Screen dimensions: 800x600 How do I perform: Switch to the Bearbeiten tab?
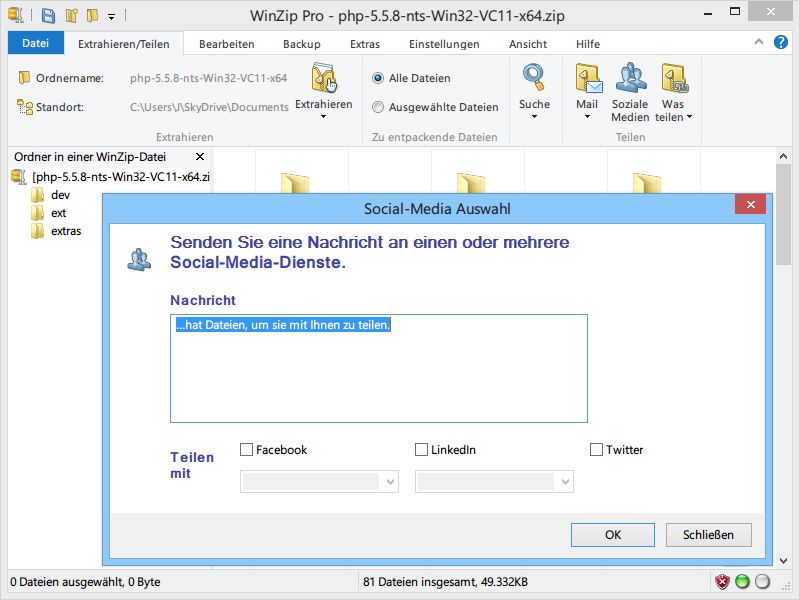click(227, 44)
